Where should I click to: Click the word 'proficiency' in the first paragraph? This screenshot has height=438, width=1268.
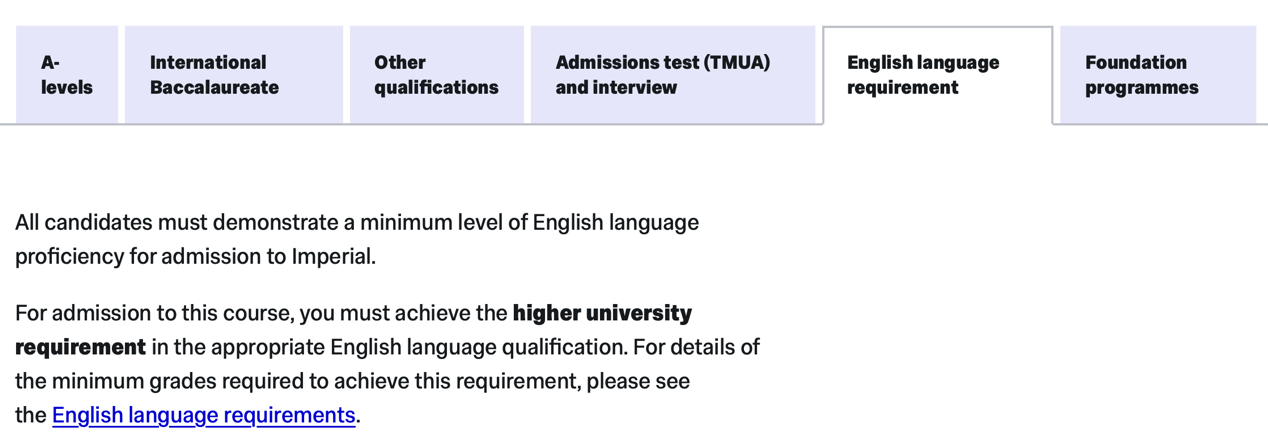[69, 257]
